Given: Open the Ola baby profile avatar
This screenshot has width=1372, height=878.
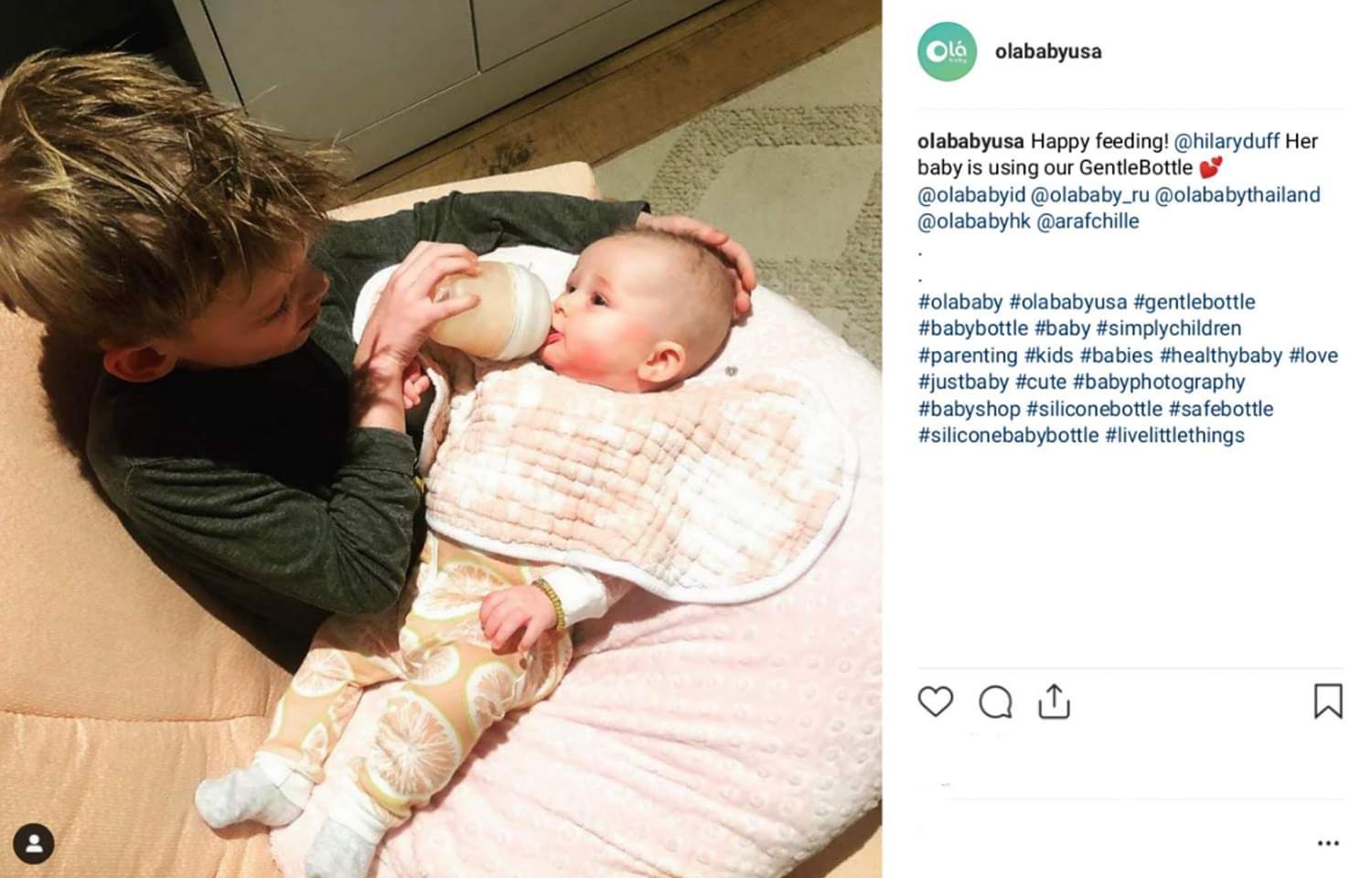Looking at the screenshot, I should pos(947,51).
